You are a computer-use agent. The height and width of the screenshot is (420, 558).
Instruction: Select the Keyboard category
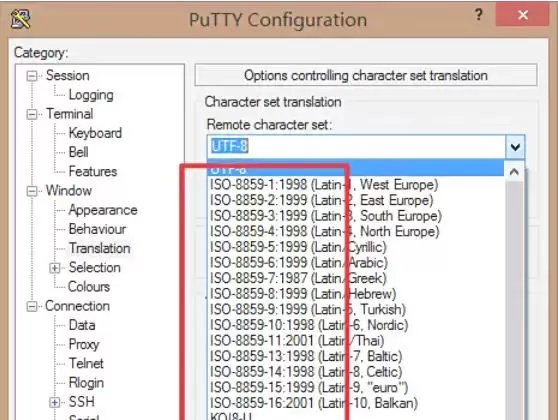coord(95,133)
